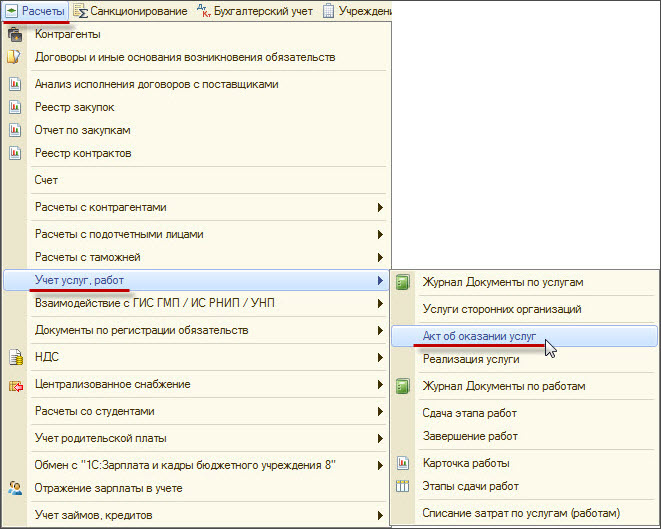
Task: Click the green journal icon for Документы по работам
Action: (x=403, y=386)
